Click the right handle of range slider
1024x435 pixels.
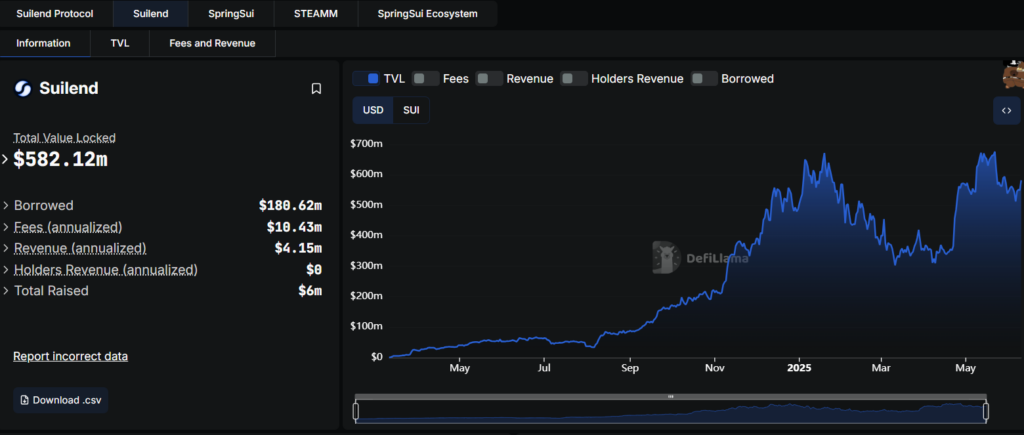[985, 411]
